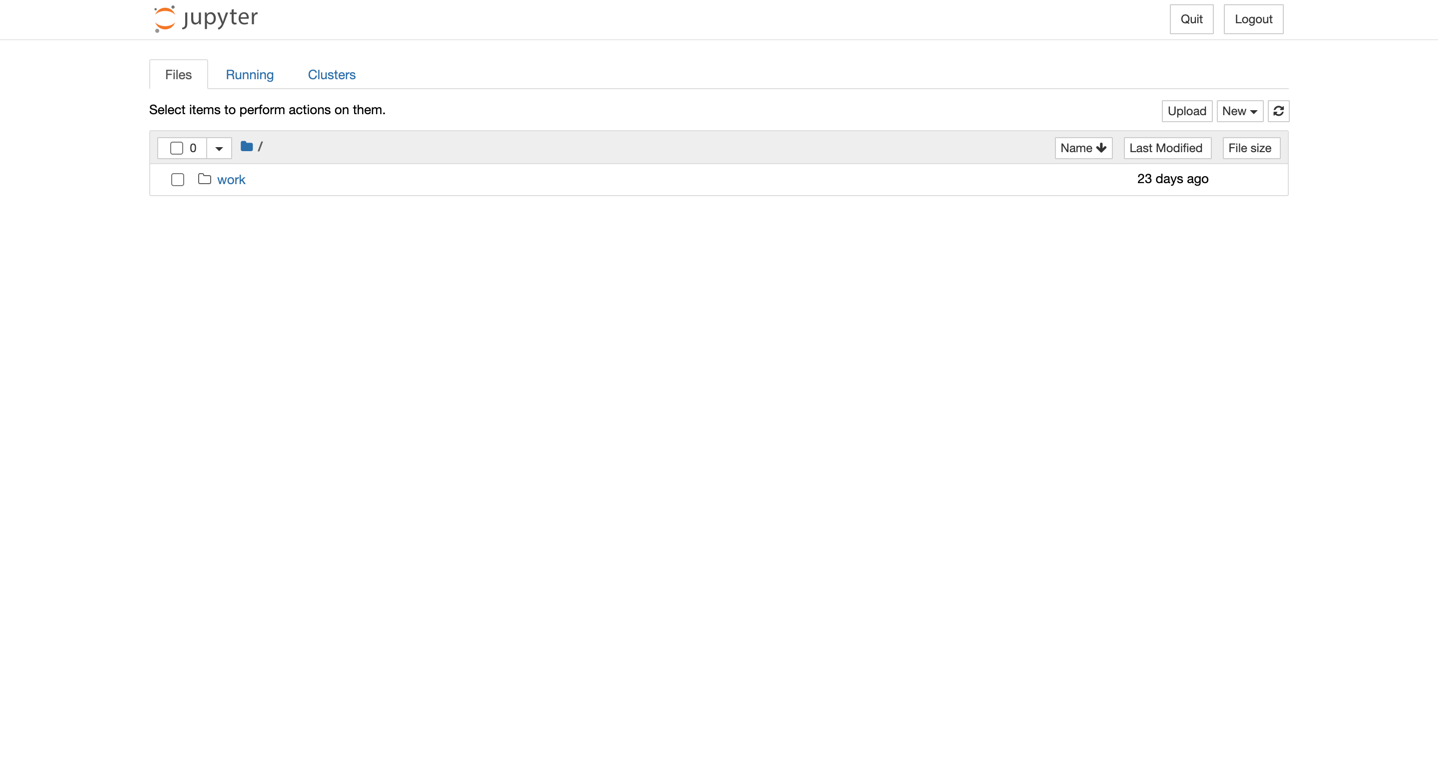Sort the list by Last Modified
Viewport: 1438px width, 762px height.
coord(1166,148)
